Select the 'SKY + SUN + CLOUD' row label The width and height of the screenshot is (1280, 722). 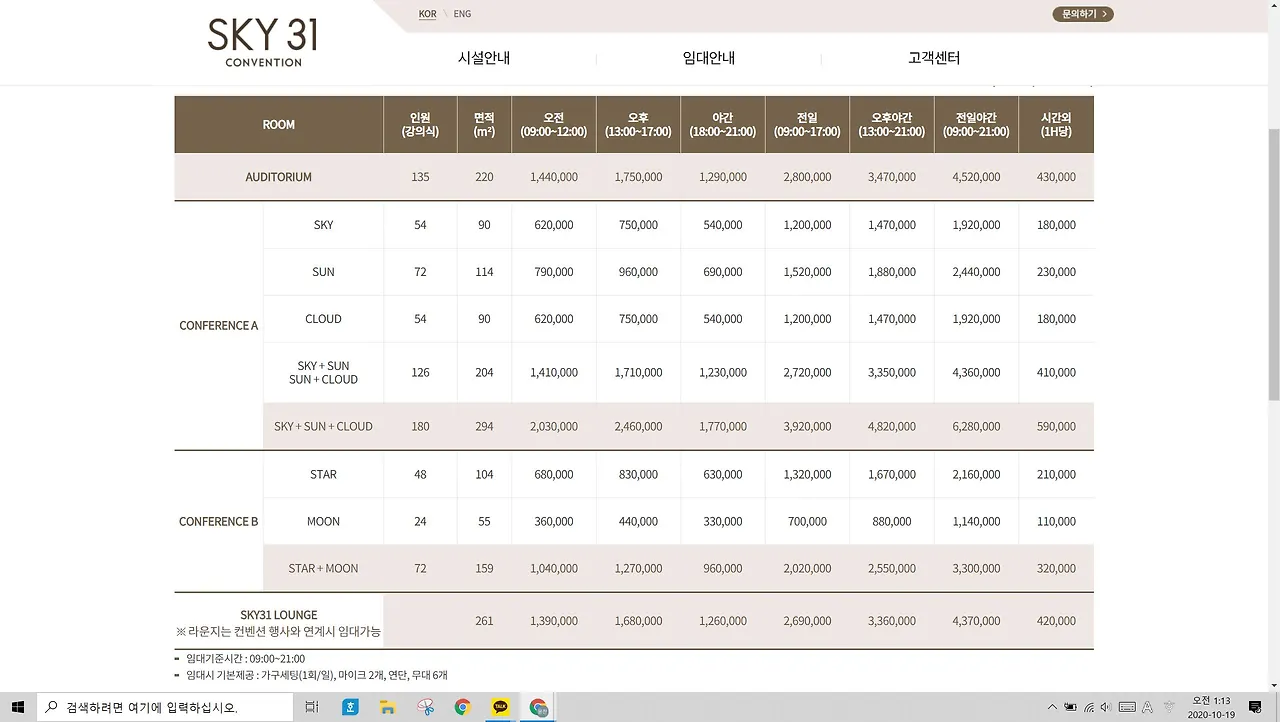323,427
